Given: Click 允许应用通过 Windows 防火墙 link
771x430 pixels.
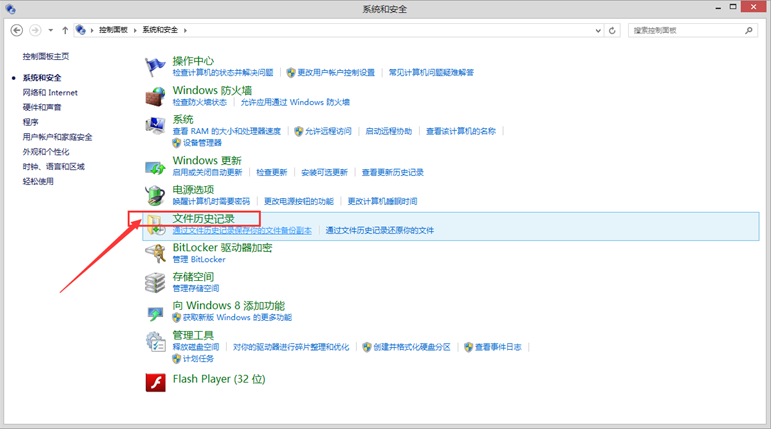Looking at the screenshot, I should coord(295,102).
